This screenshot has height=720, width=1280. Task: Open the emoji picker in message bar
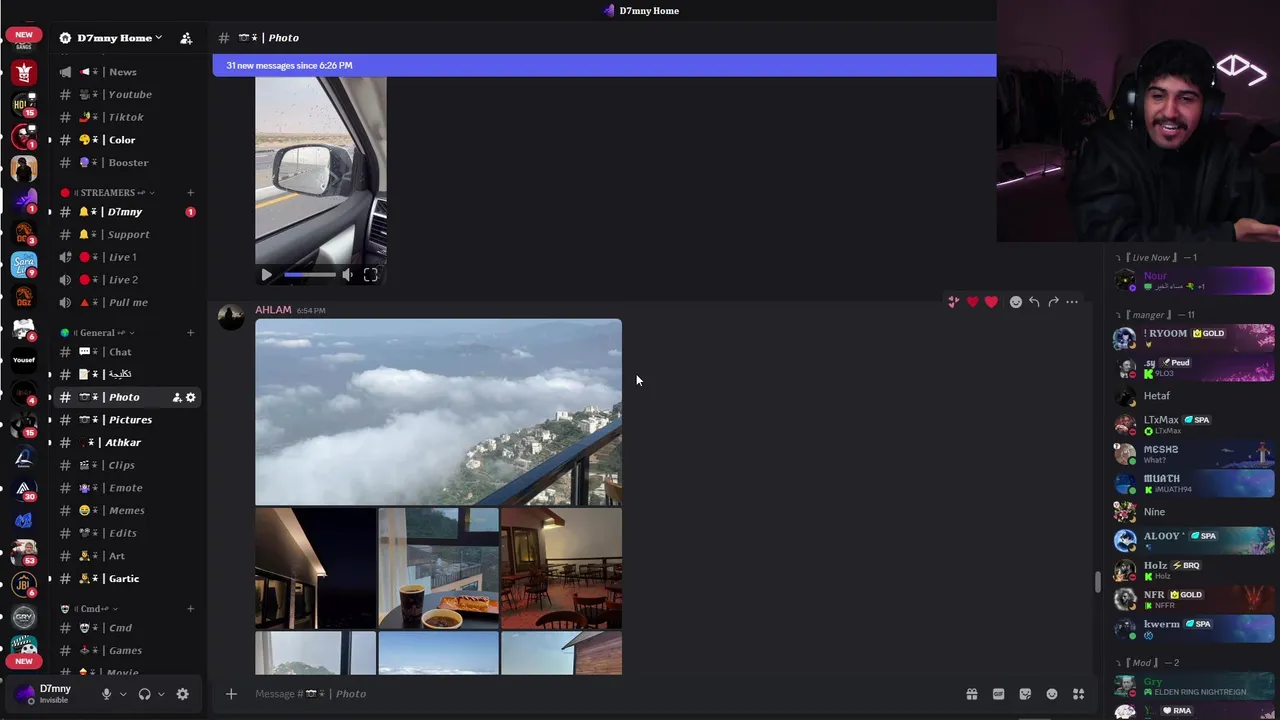pos(1051,694)
